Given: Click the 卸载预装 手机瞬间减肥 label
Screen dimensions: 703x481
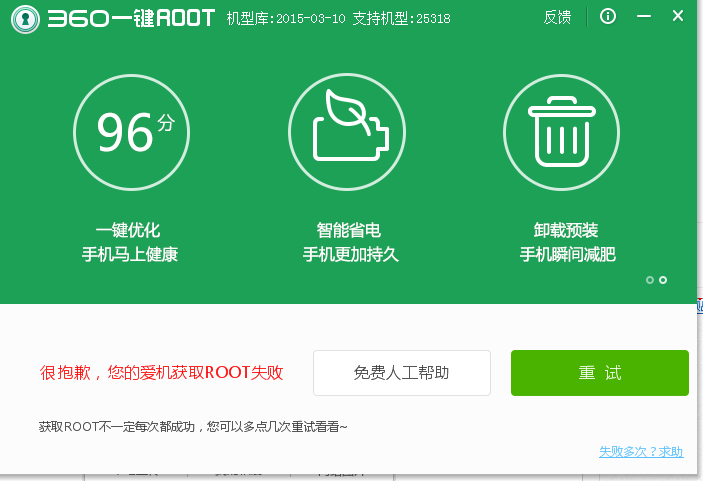Looking at the screenshot, I should click(x=567, y=242).
